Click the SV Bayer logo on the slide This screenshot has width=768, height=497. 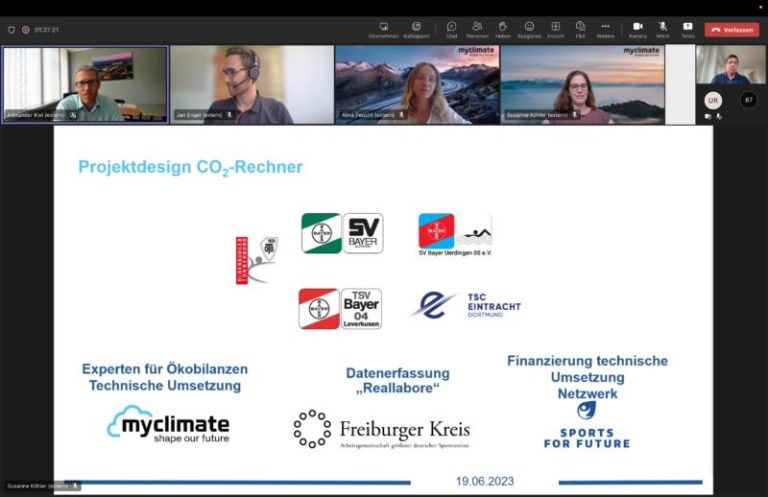click(342, 234)
